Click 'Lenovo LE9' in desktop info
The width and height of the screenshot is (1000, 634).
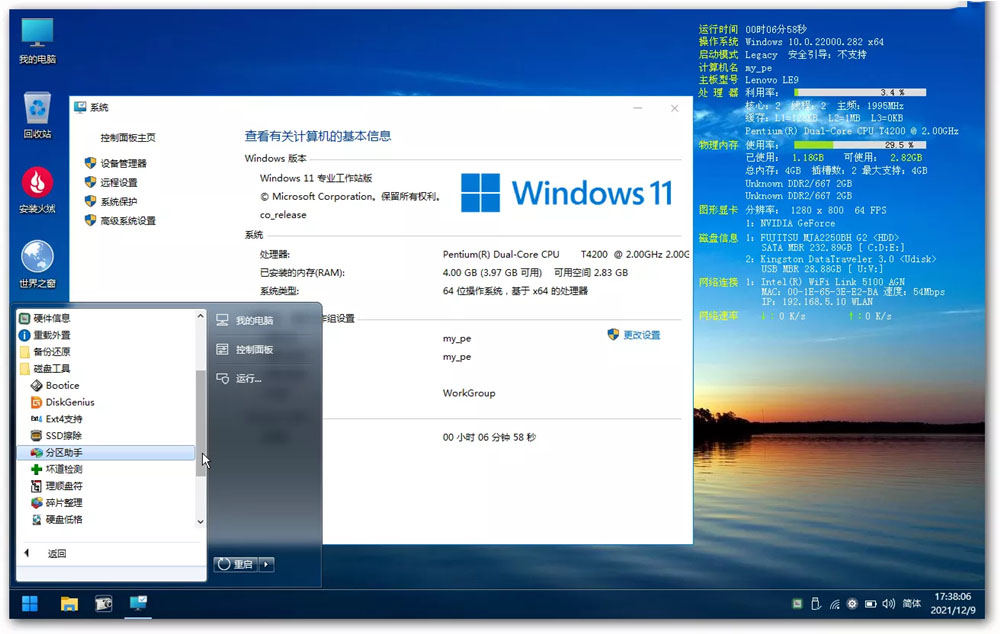[x=772, y=80]
